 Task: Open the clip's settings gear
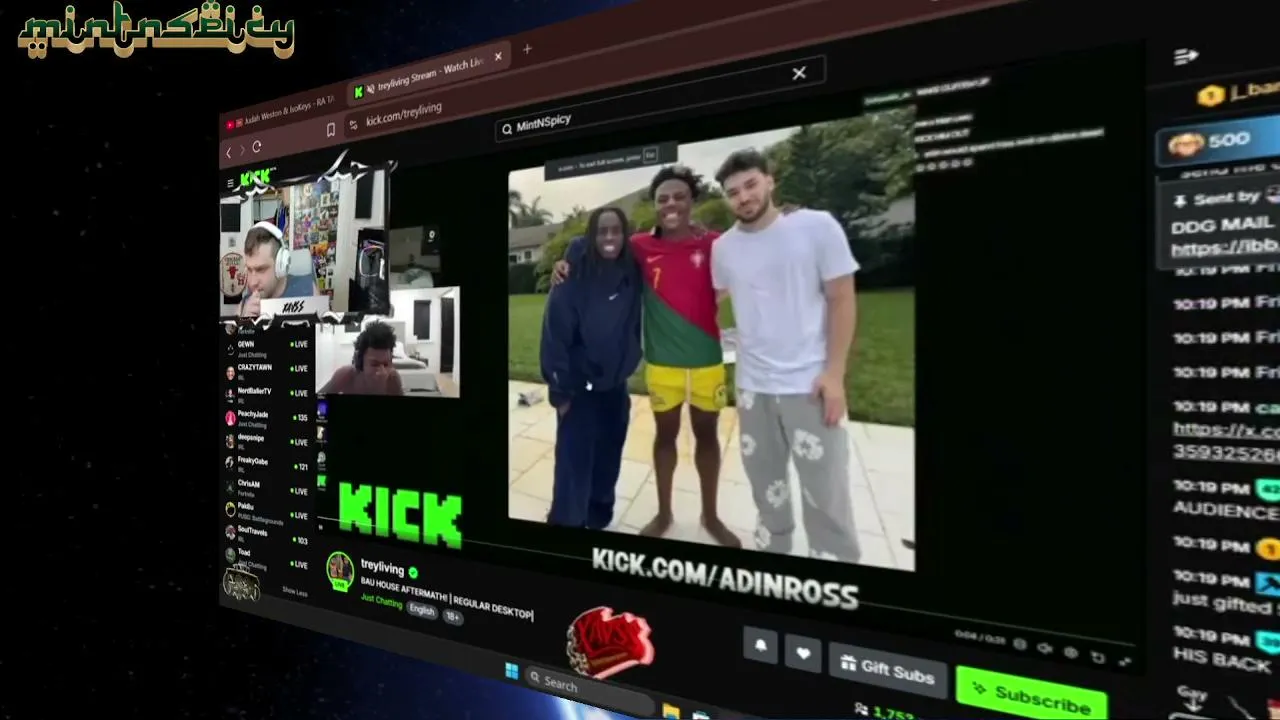(1071, 653)
